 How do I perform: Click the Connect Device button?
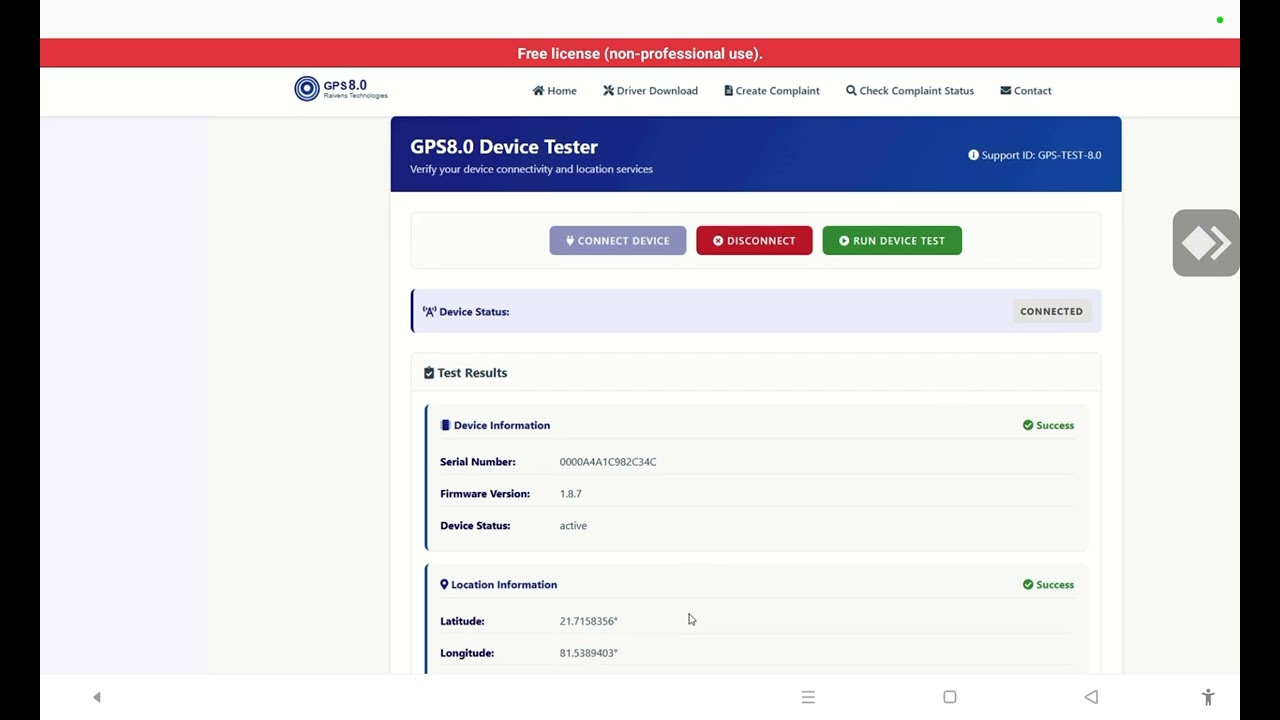(x=618, y=240)
